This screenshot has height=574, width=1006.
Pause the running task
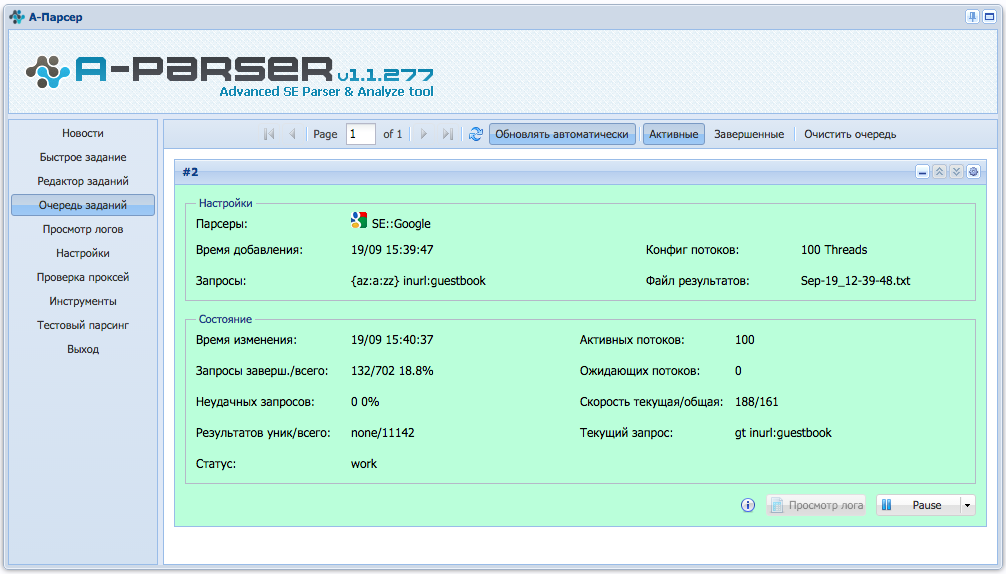point(919,505)
